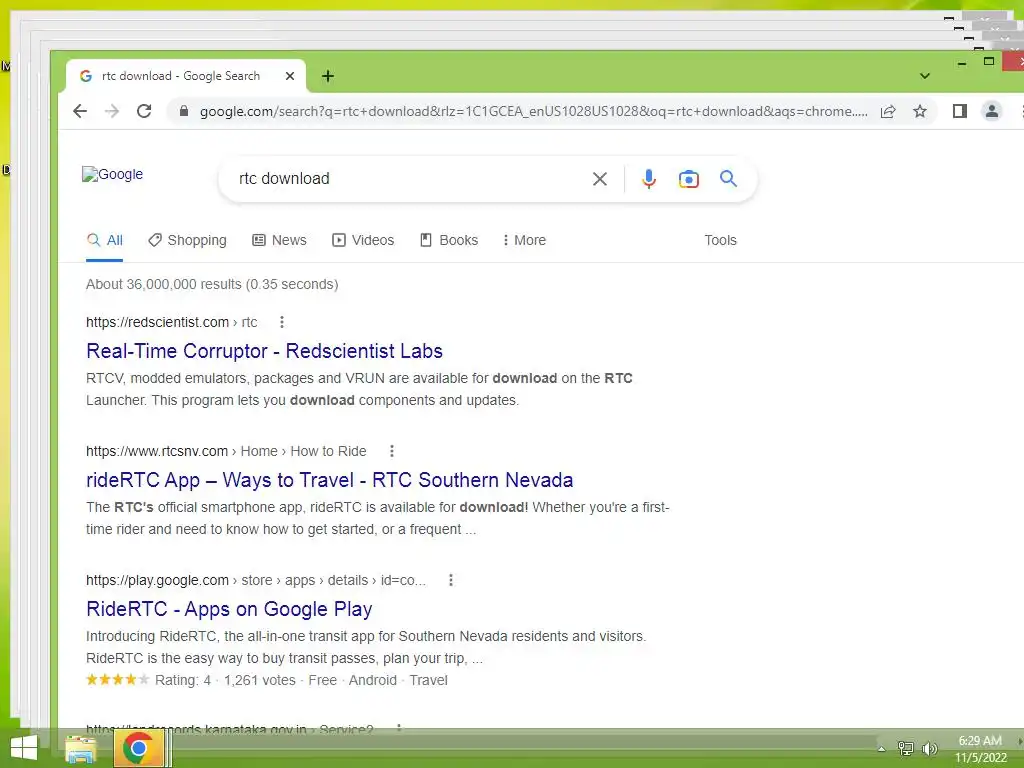Open rideRTC App – Ways to Travel result
The image size is (1024, 768).
tap(330, 480)
